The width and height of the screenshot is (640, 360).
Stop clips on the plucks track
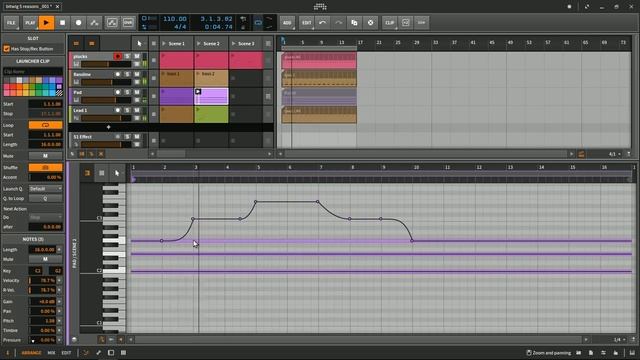154,60
